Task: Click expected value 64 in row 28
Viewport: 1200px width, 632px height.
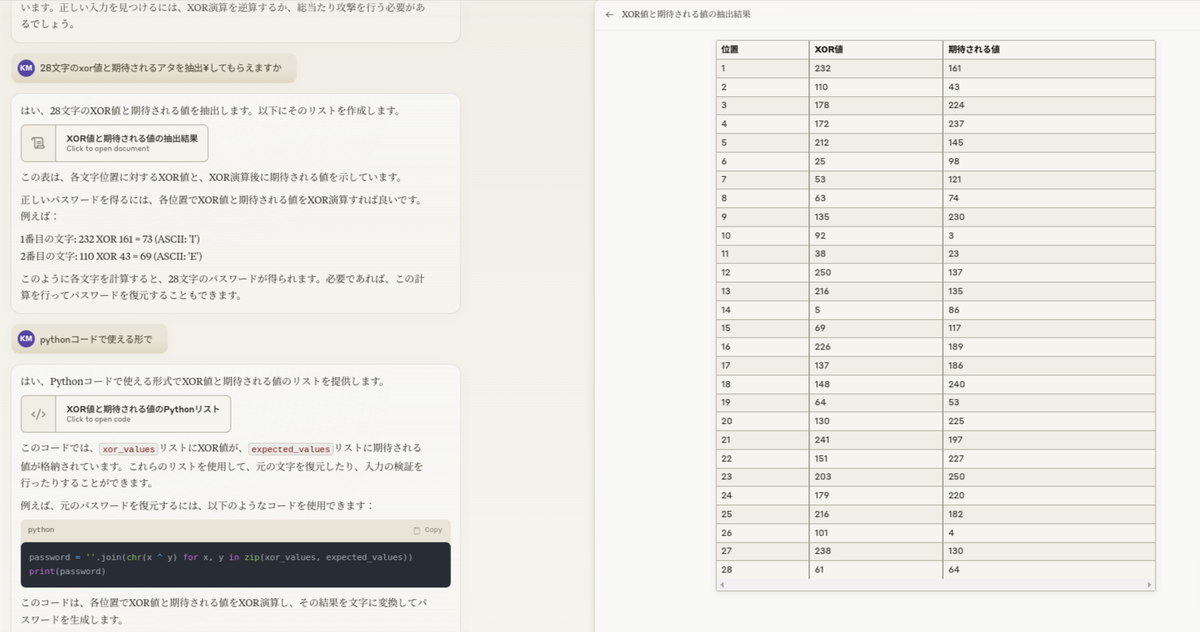Action: 954,570
